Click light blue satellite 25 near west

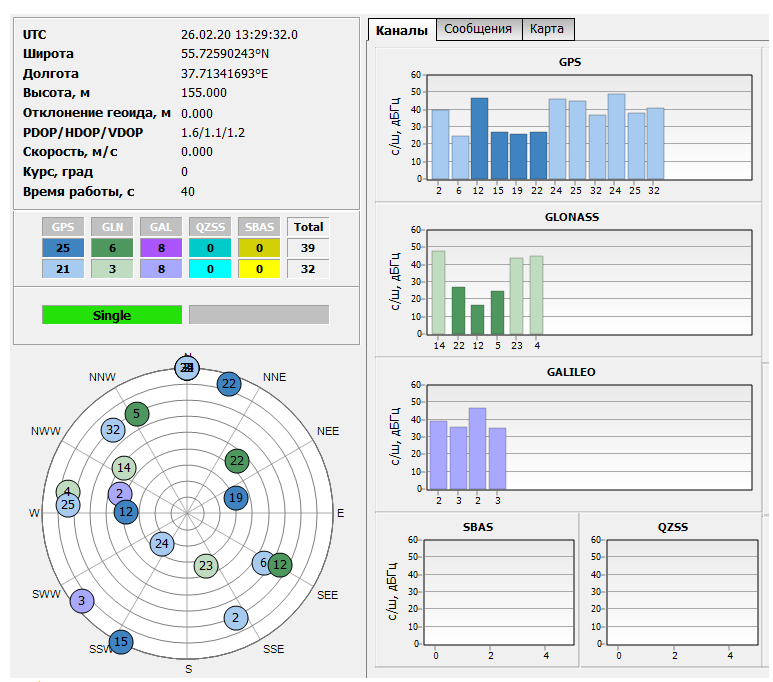(x=68, y=505)
